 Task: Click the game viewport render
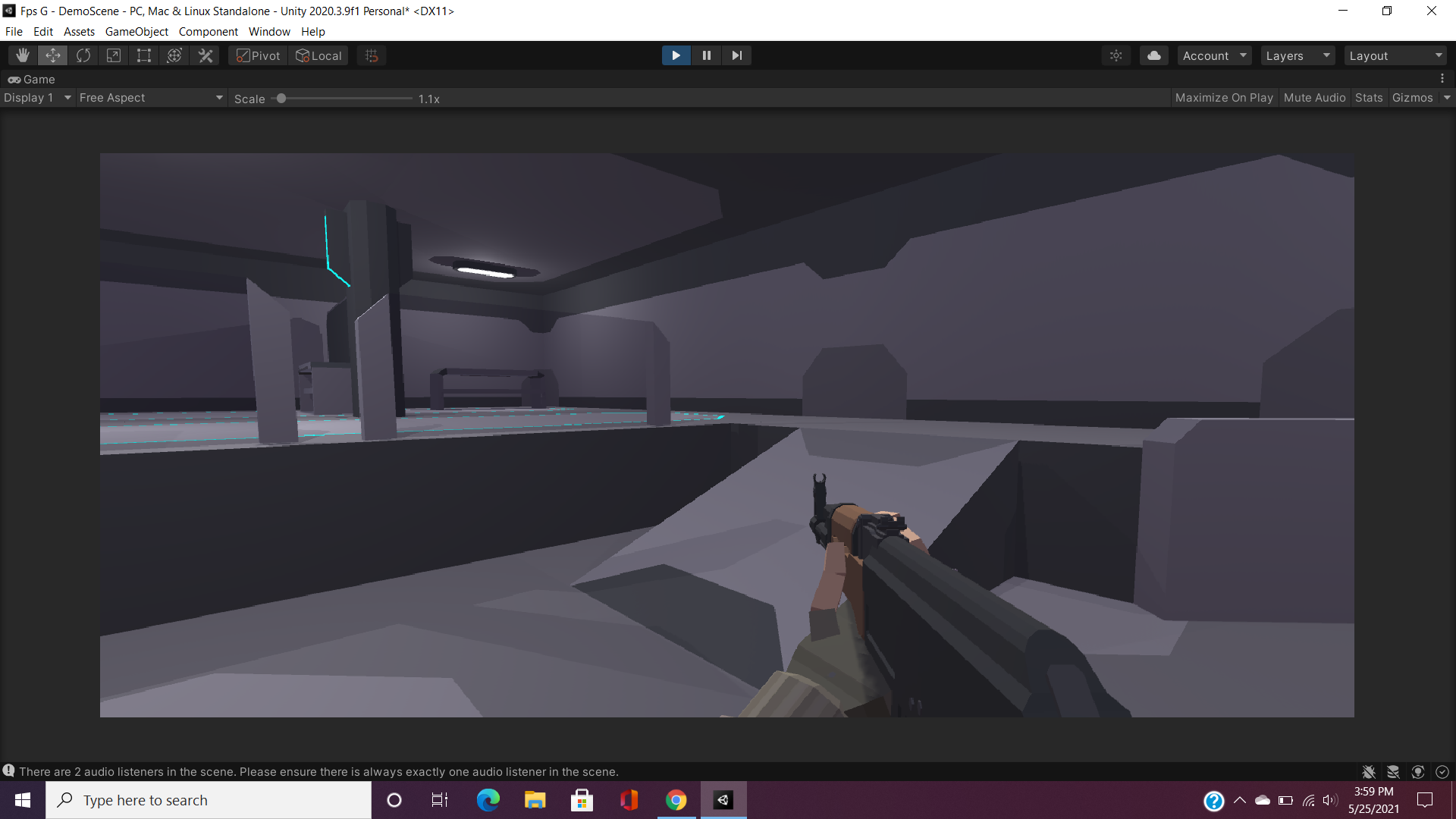click(726, 435)
